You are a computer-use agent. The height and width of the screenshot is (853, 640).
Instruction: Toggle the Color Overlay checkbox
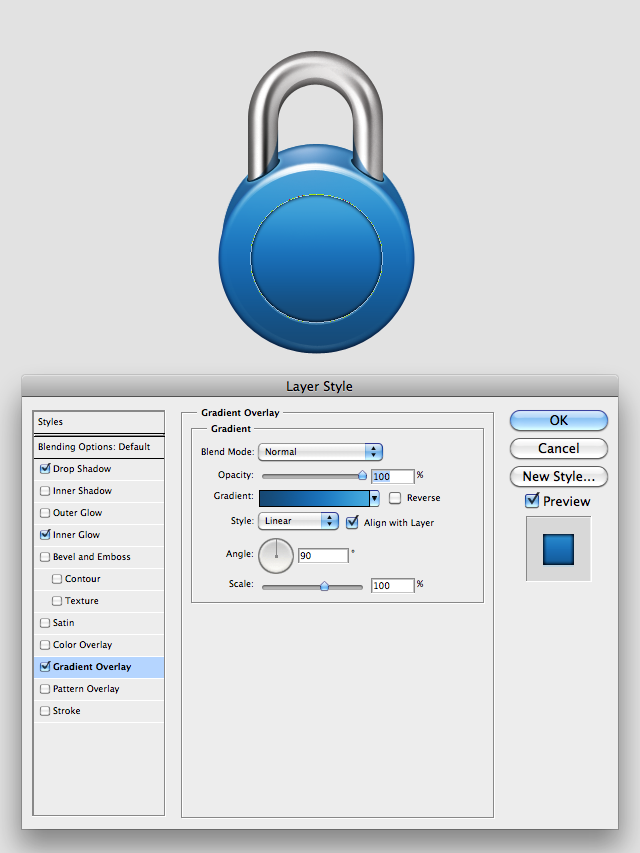point(45,645)
